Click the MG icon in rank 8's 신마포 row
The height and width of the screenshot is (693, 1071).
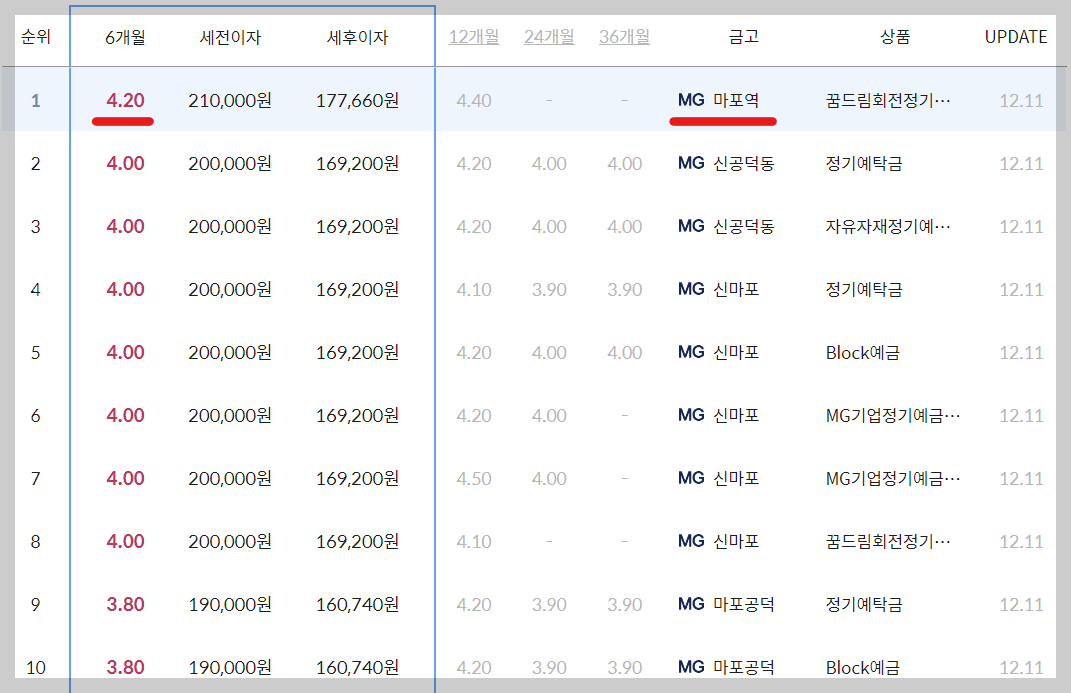691,541
